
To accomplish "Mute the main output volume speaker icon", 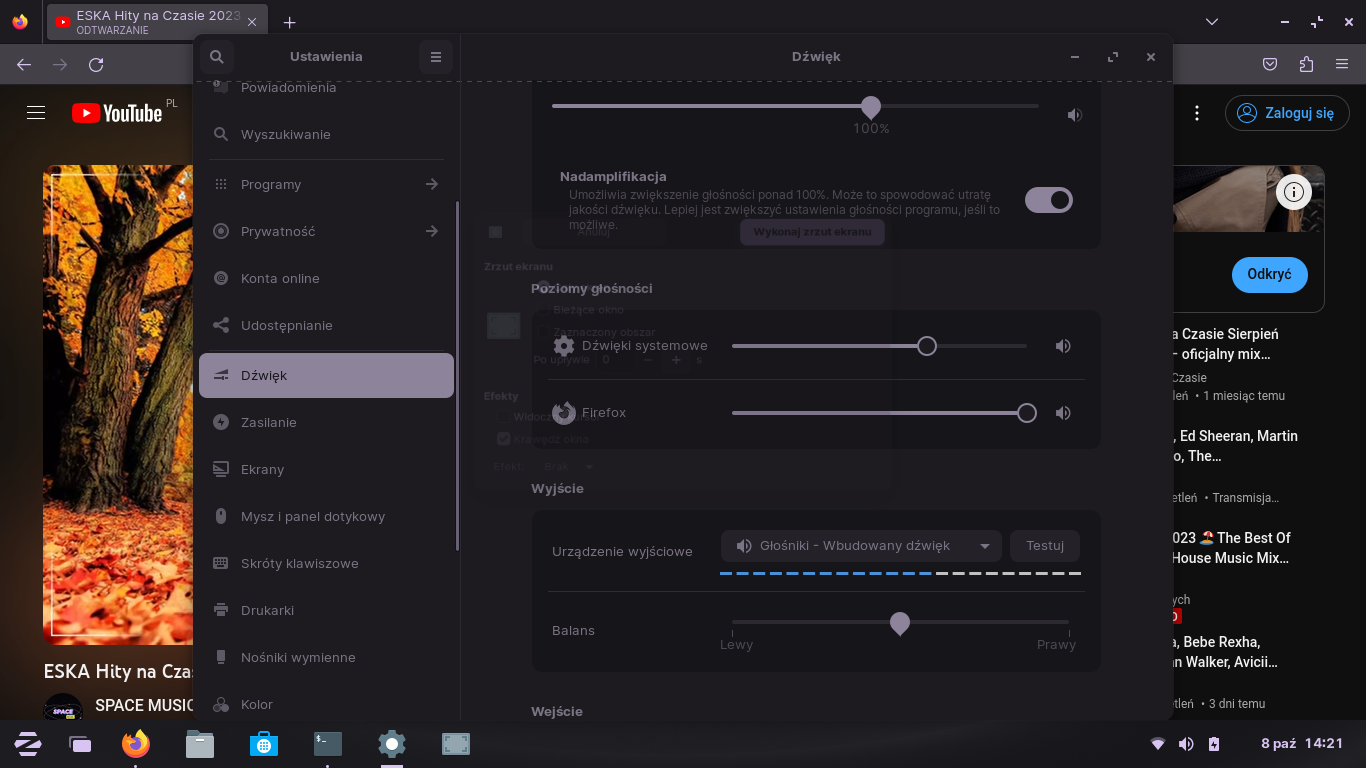I will click(x=1074, y=115).
